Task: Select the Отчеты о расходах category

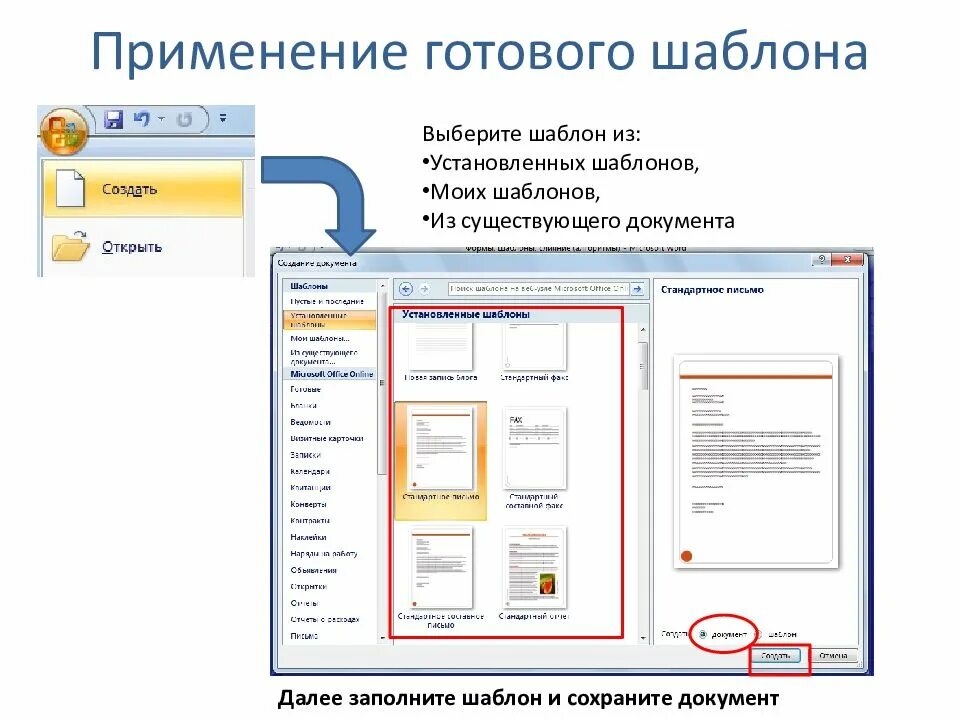Action: (325, 620)
